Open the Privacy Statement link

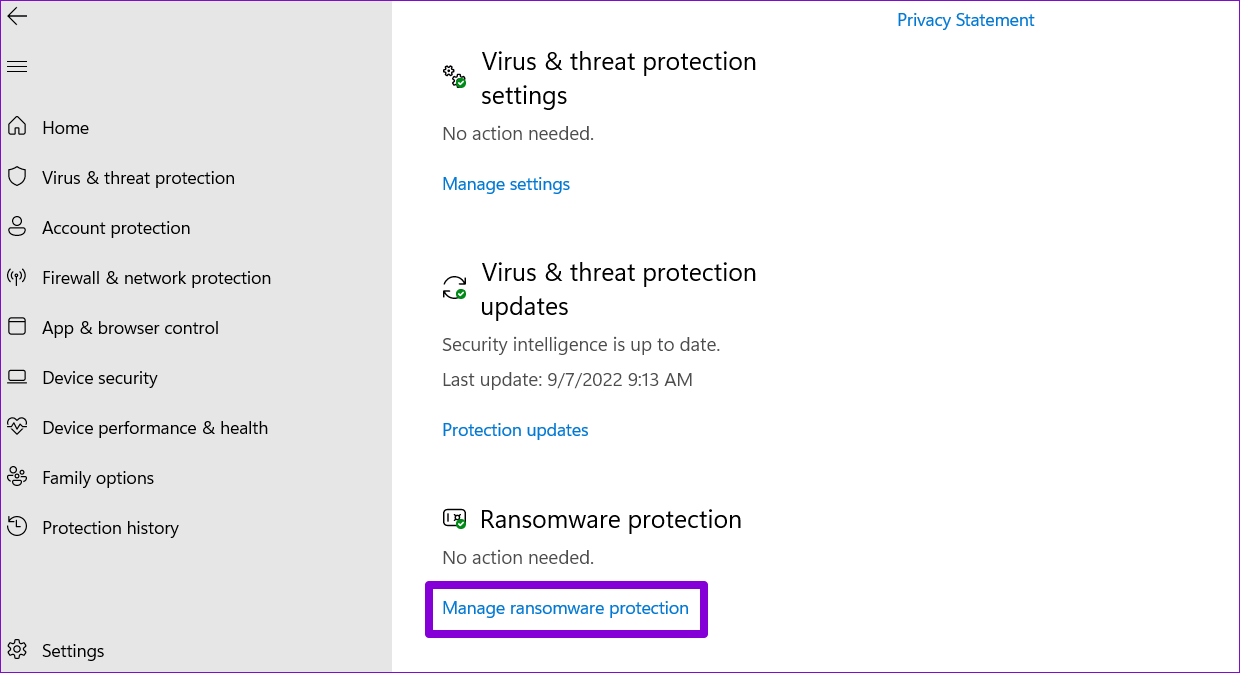(965, 20)
